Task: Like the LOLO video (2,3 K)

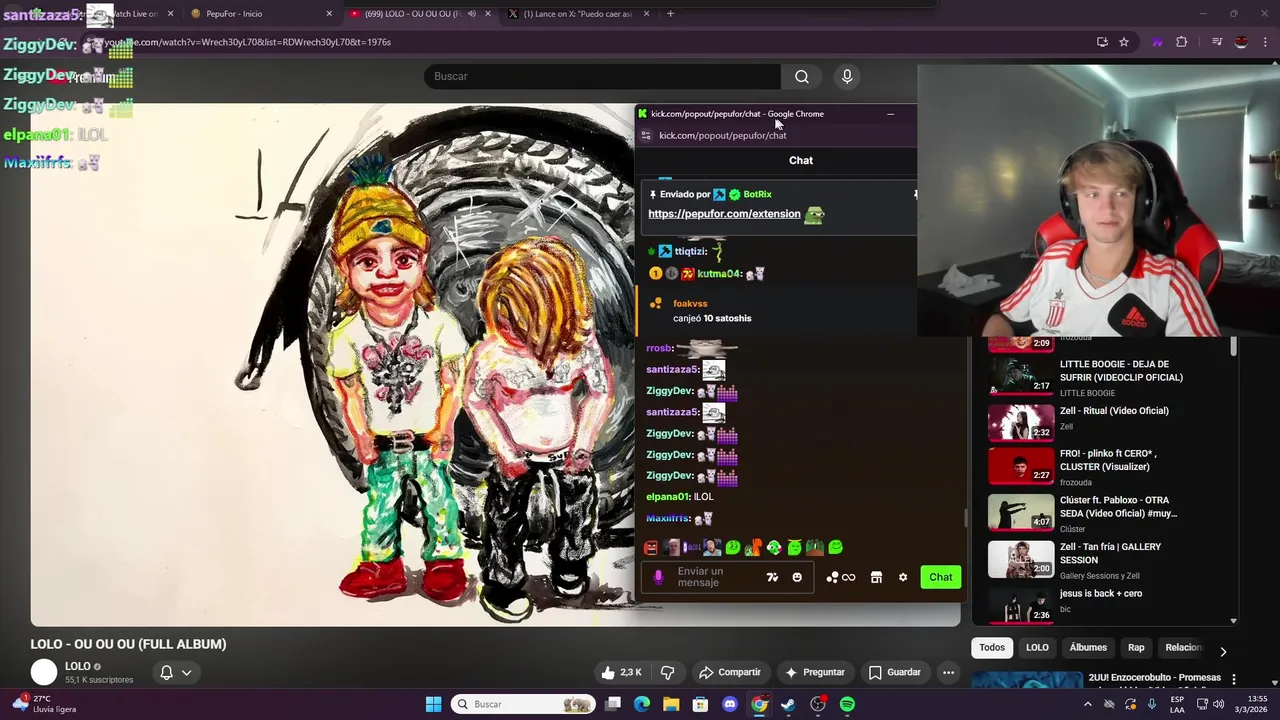Action: point(621,673)
